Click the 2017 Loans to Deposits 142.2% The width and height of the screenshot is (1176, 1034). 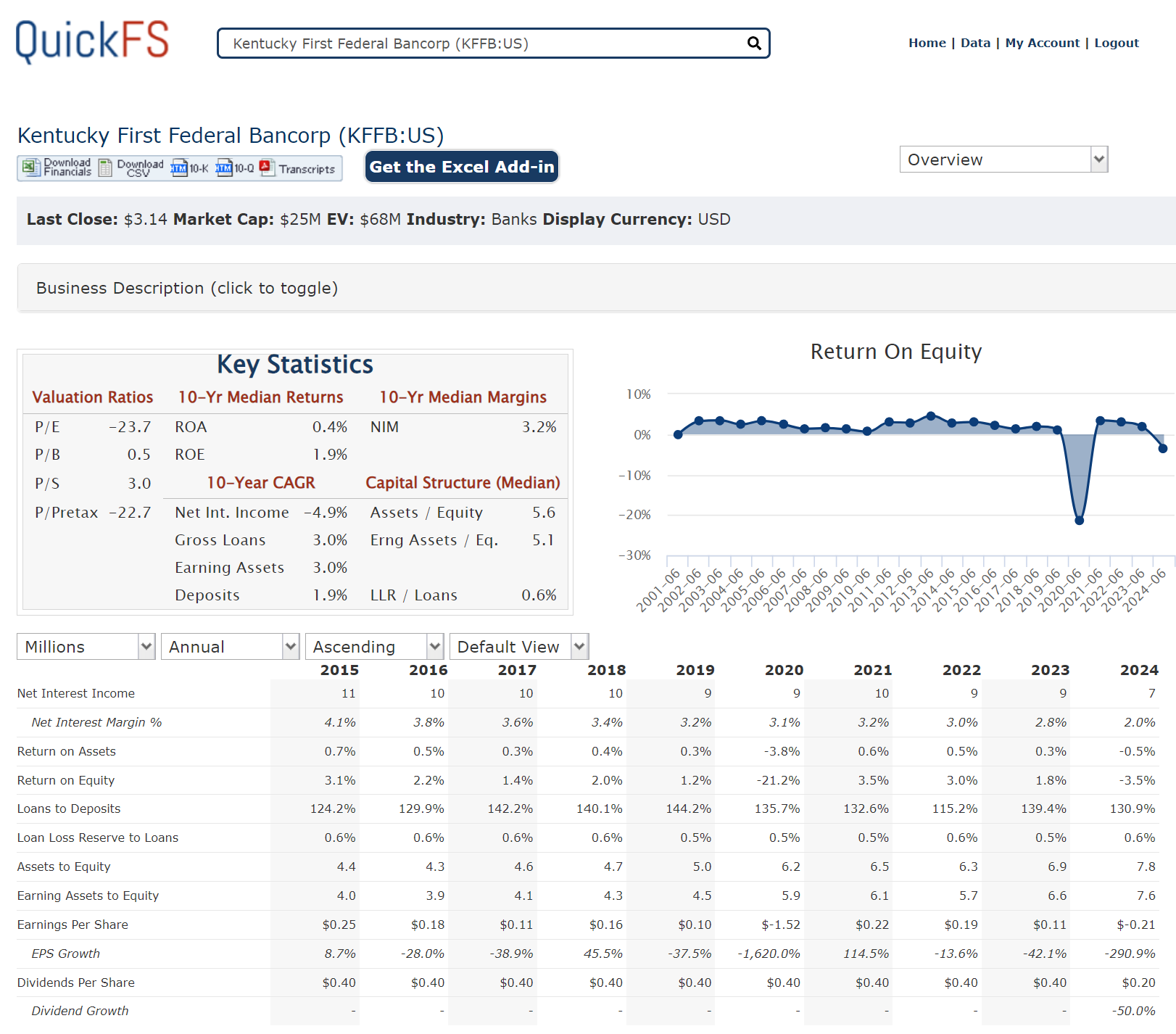(x=510, y=808)
